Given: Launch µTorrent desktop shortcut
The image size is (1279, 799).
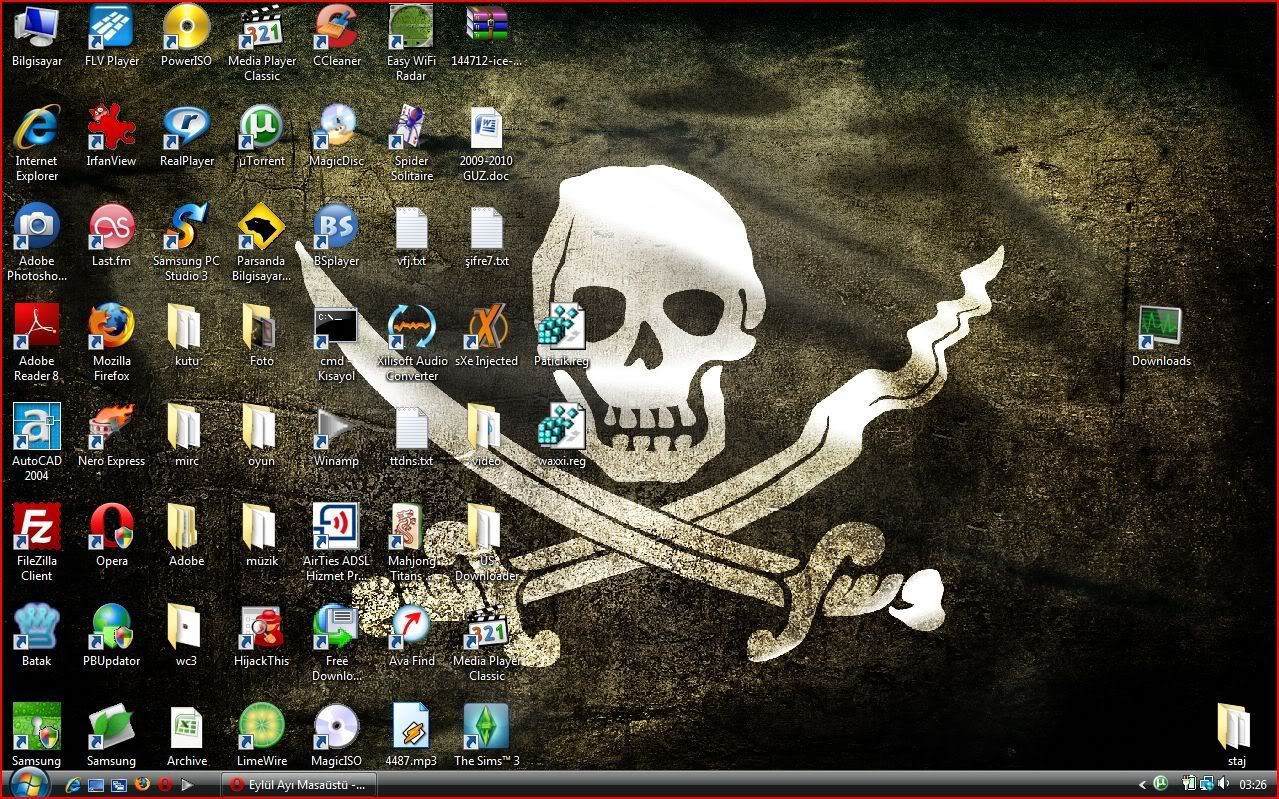Looking at the screenshot, I should [262, 136].
